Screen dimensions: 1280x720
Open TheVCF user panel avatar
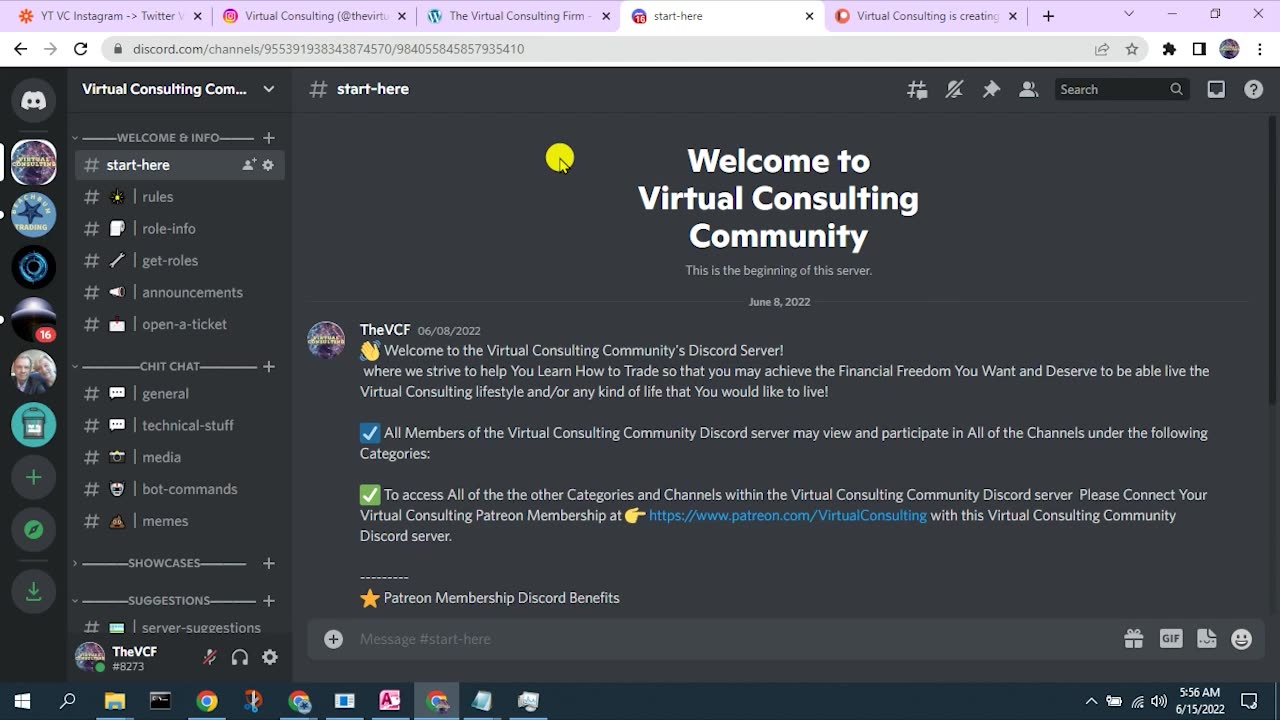pos(90,657)
